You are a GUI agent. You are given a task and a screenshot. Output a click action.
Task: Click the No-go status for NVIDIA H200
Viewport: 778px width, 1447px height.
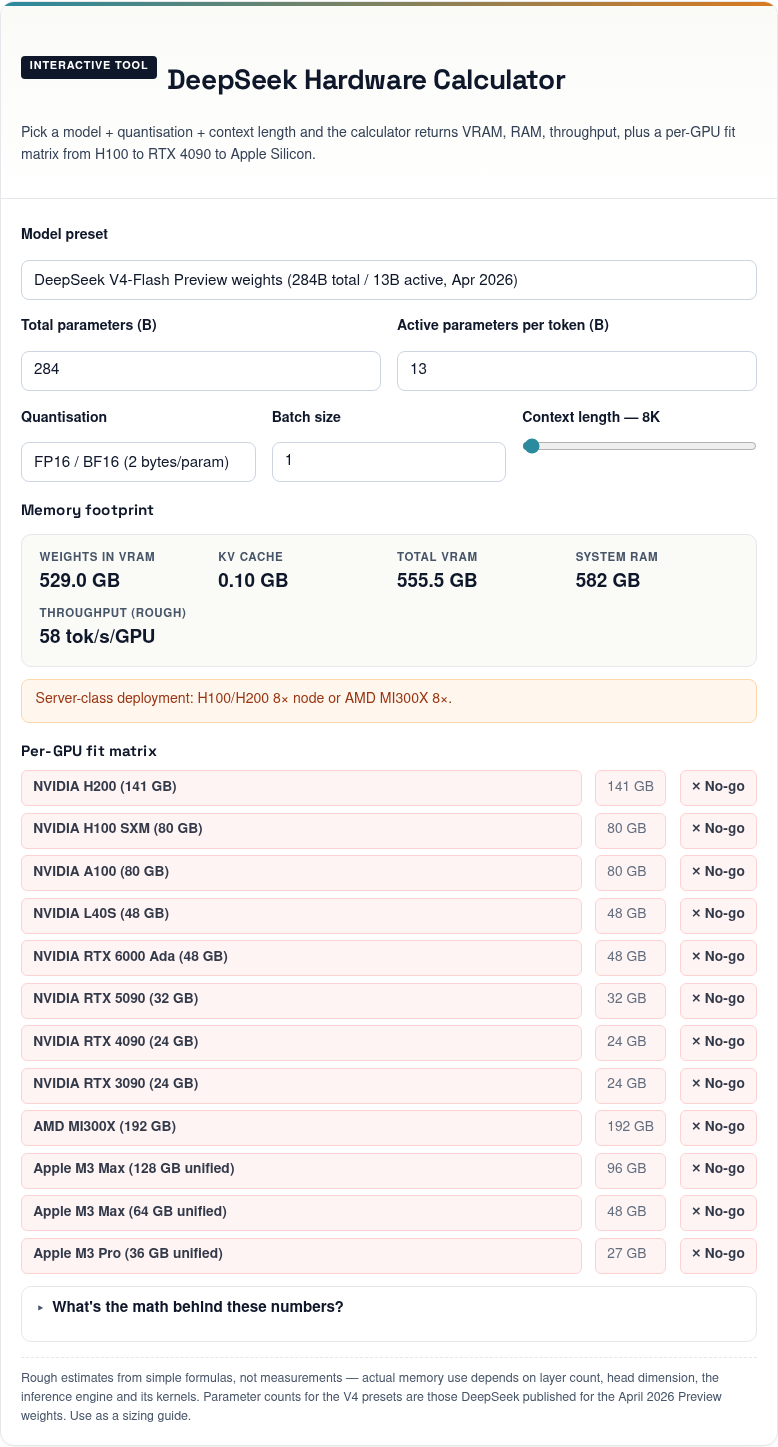[x=718, y=787]
